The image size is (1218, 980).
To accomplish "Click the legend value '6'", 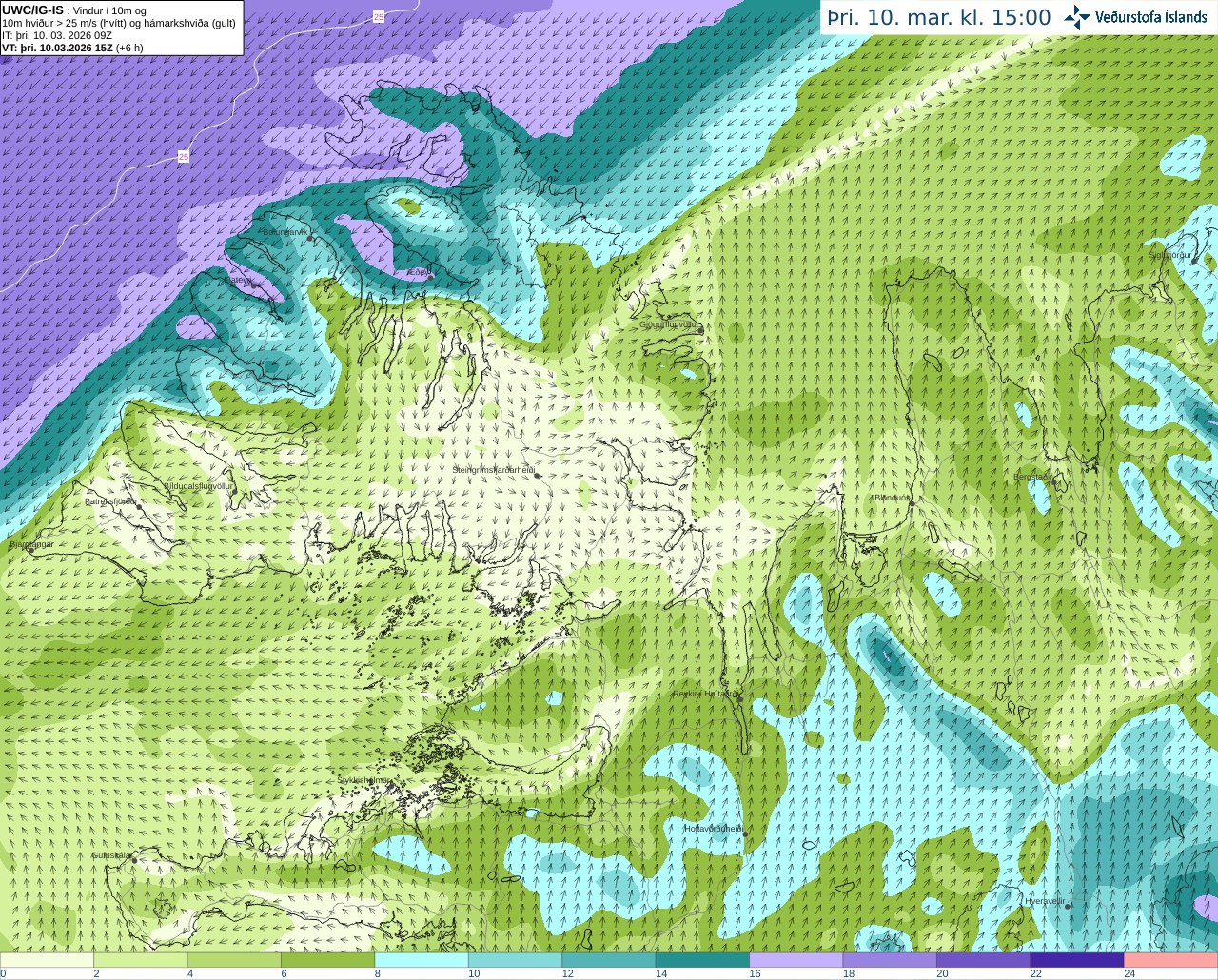I will coord(284,973).
